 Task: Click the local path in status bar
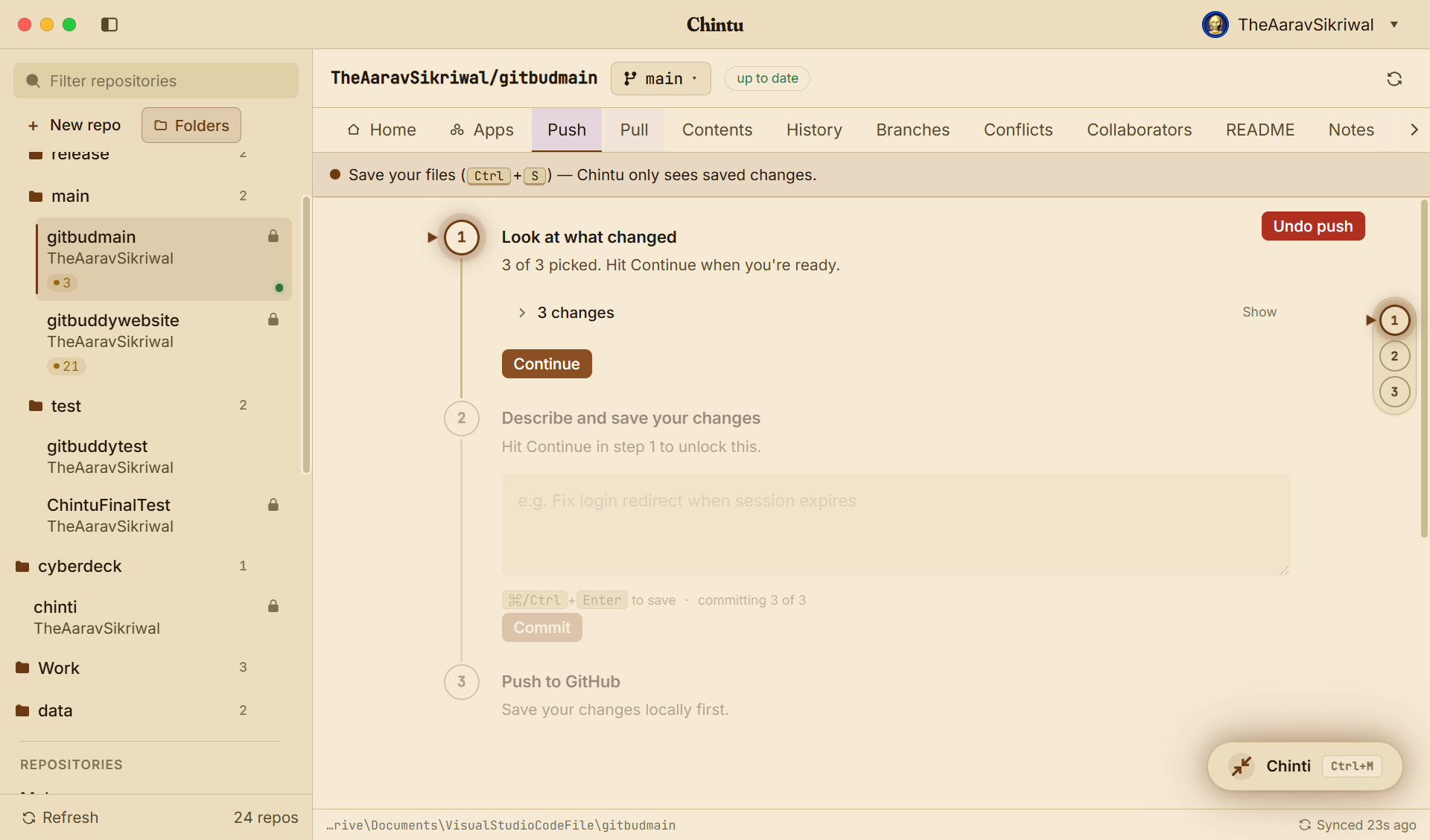coord(500,825)
